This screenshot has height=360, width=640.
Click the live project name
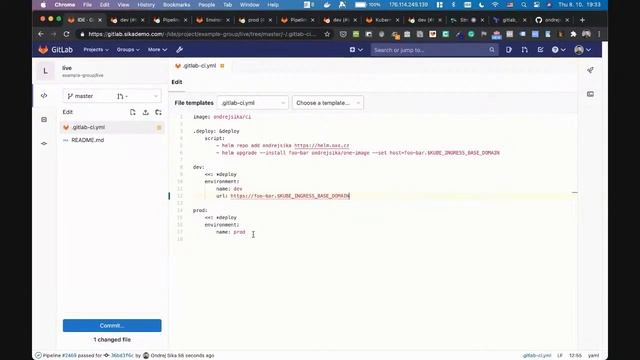click(67, 68)
